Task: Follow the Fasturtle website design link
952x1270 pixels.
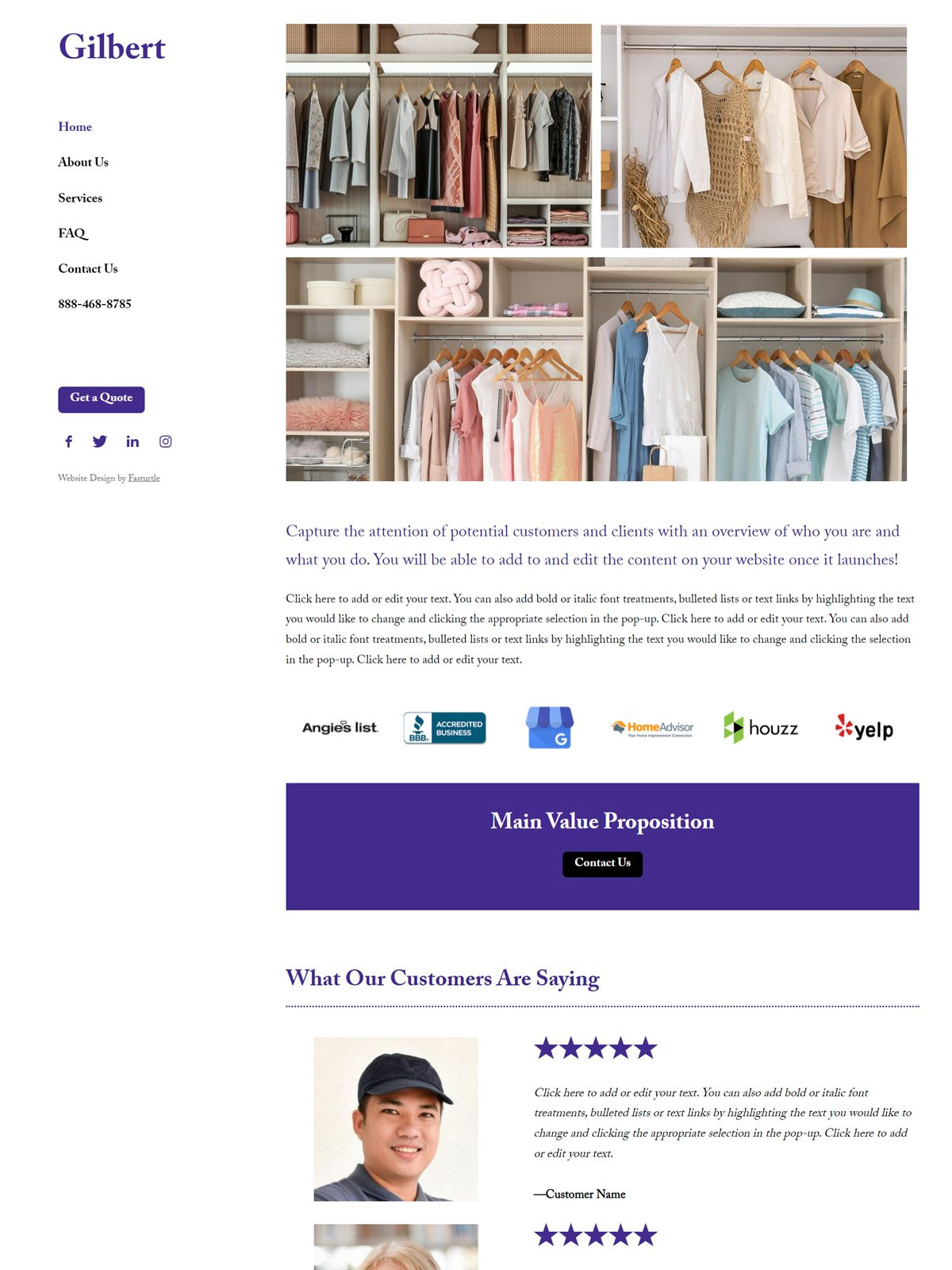Action: click(144, 478)
